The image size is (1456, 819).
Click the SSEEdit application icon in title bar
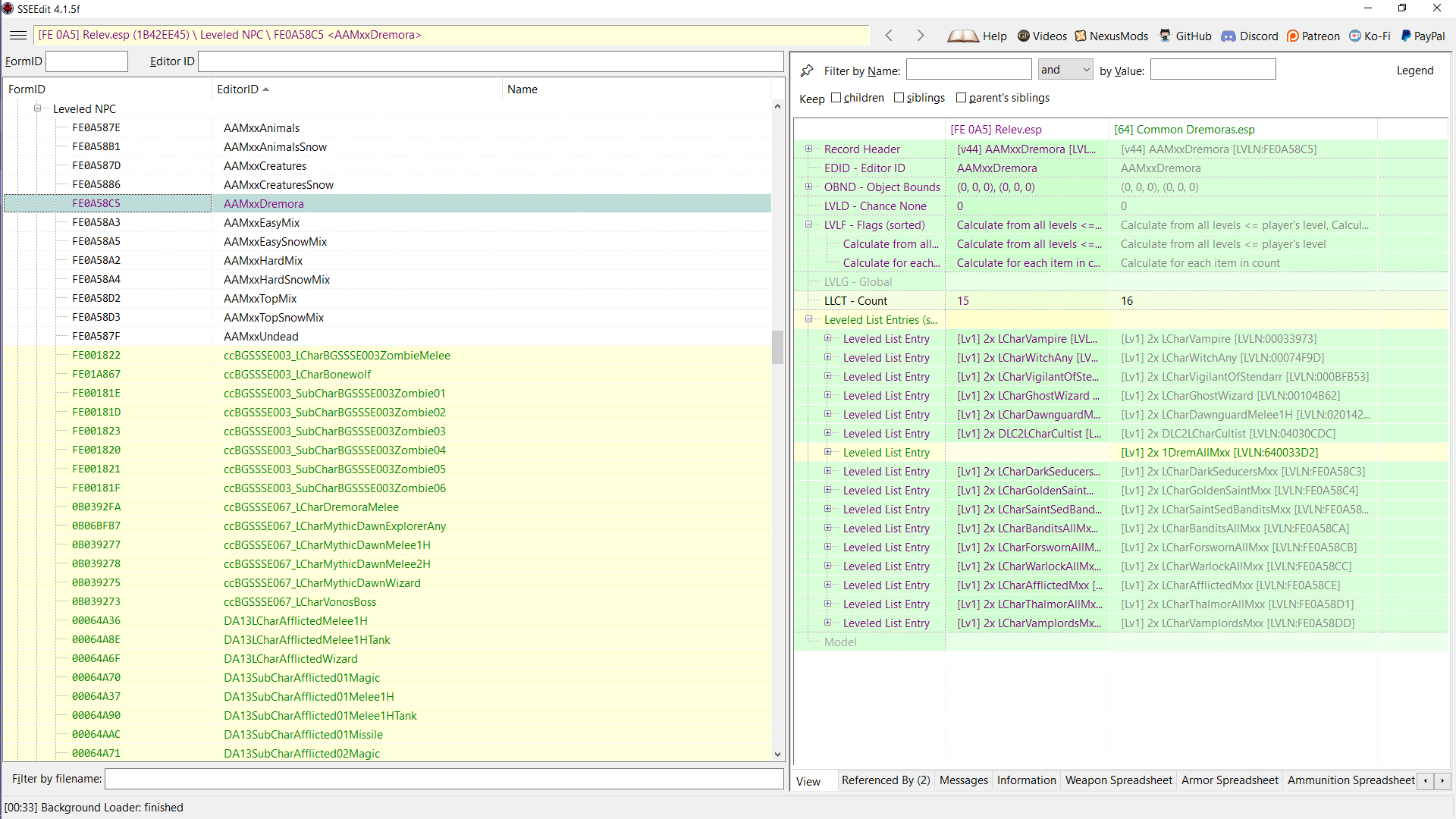[x=8, y=8]
